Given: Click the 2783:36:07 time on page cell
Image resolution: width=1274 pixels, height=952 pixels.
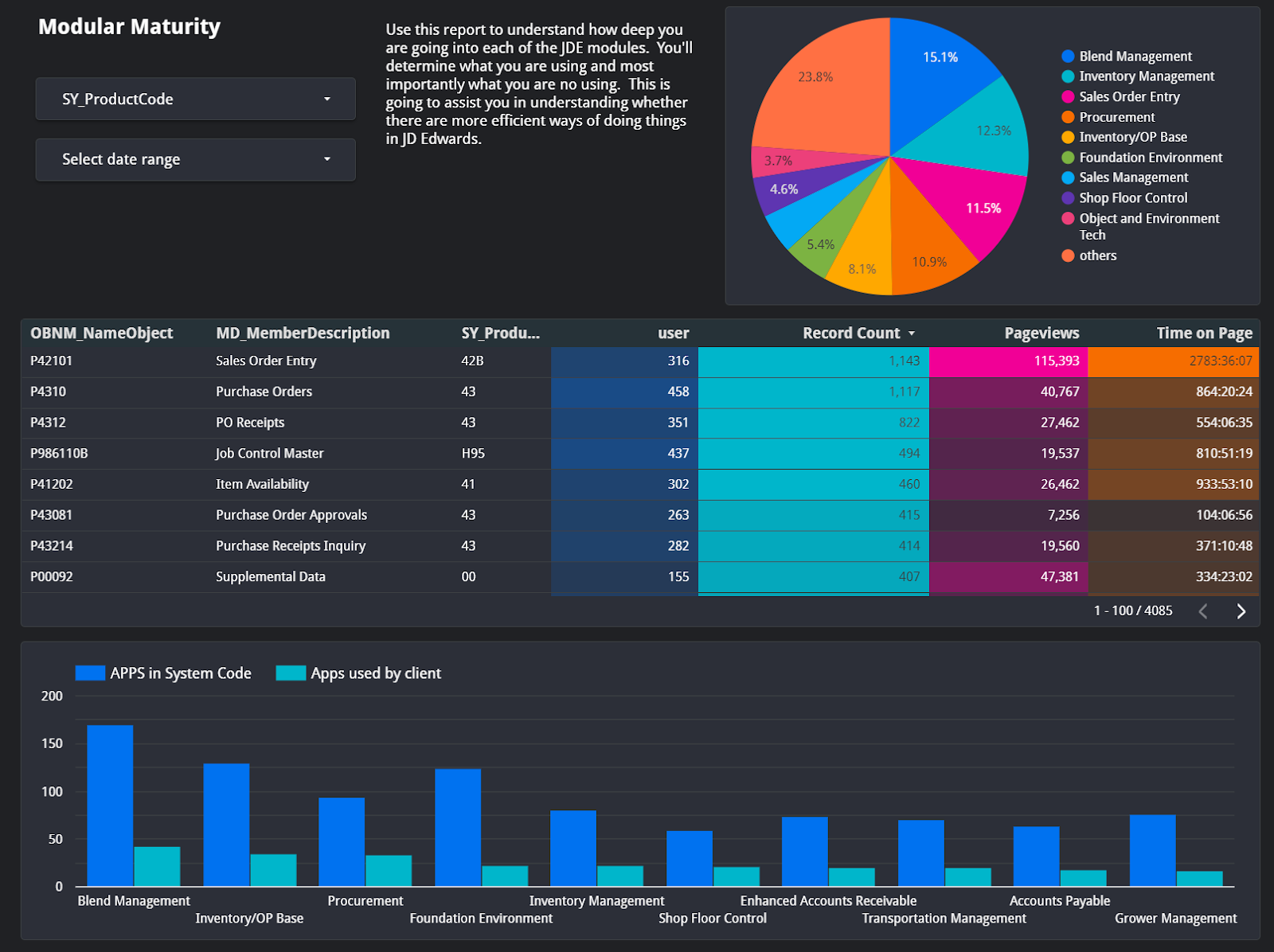Looking at the screenshot, I should click(x=1174, y=361).
